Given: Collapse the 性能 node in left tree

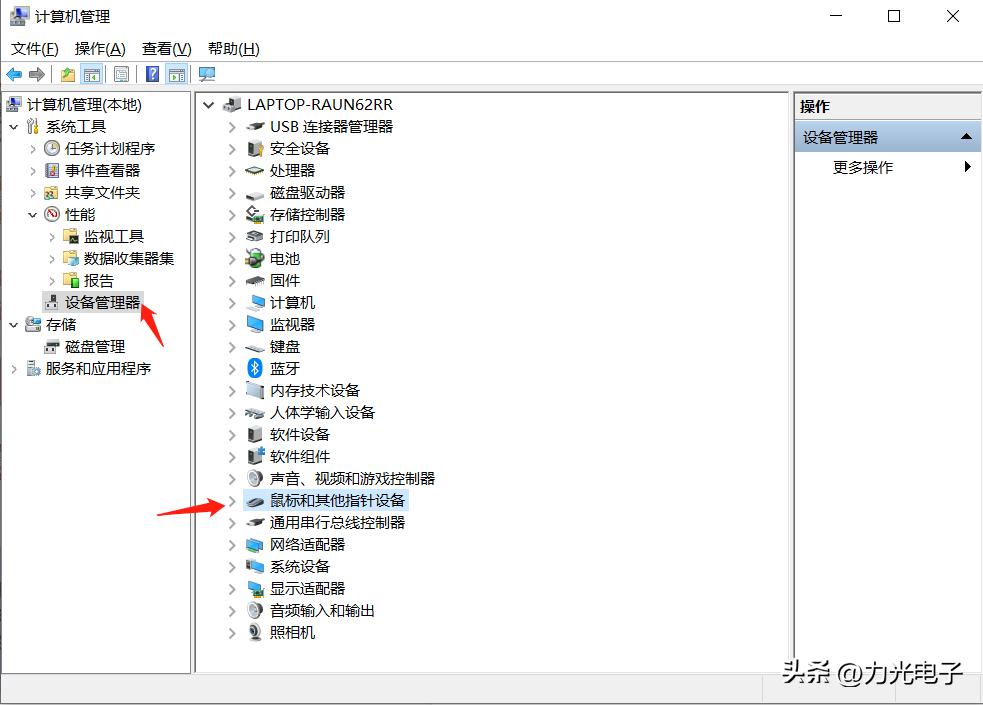Looking at the screenshot, I should pyautogui.click(x=31, y=214).
